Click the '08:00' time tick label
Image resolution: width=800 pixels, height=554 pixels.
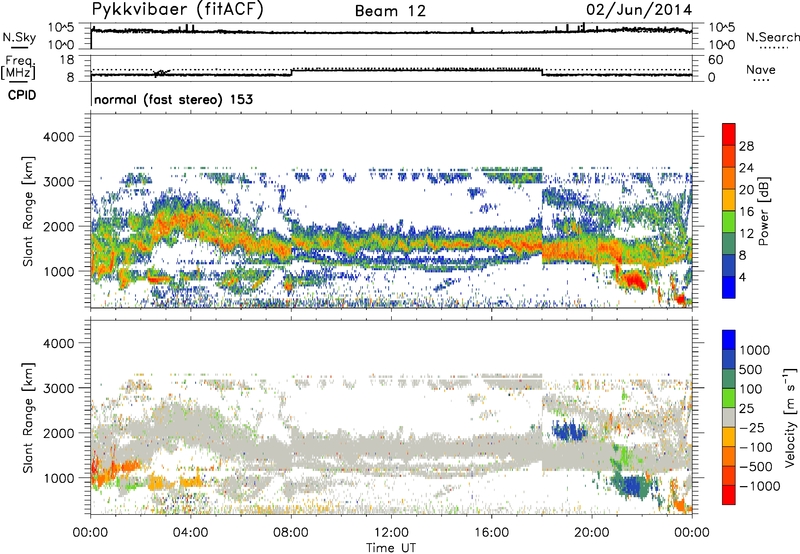(x=291, y=533)
